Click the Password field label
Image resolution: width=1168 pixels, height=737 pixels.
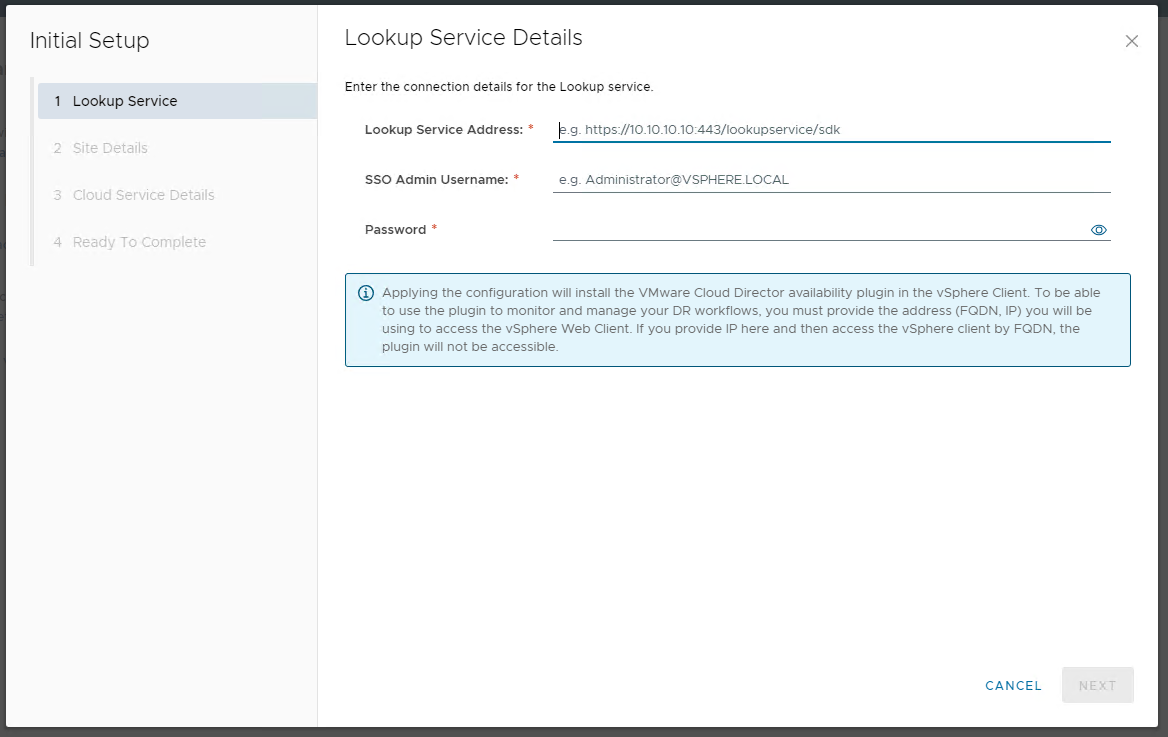[x=396, y=230]
